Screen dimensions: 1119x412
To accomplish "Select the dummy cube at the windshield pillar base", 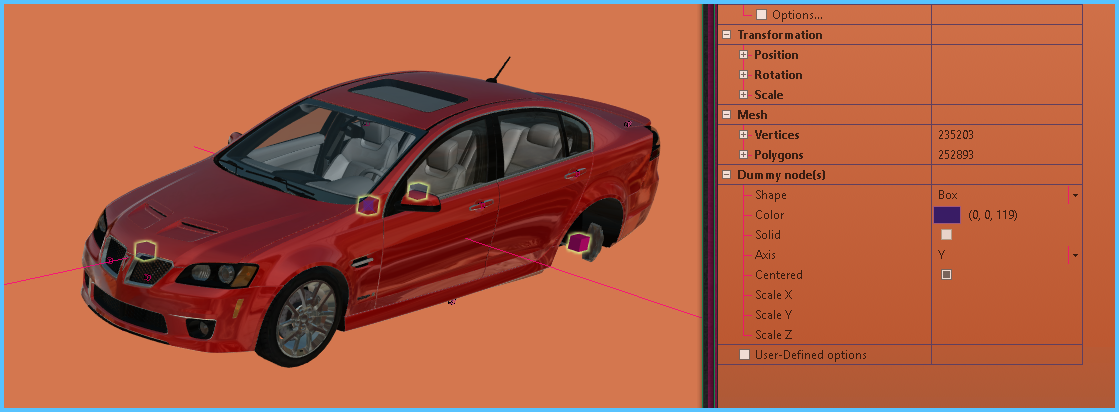I will 368,204.
